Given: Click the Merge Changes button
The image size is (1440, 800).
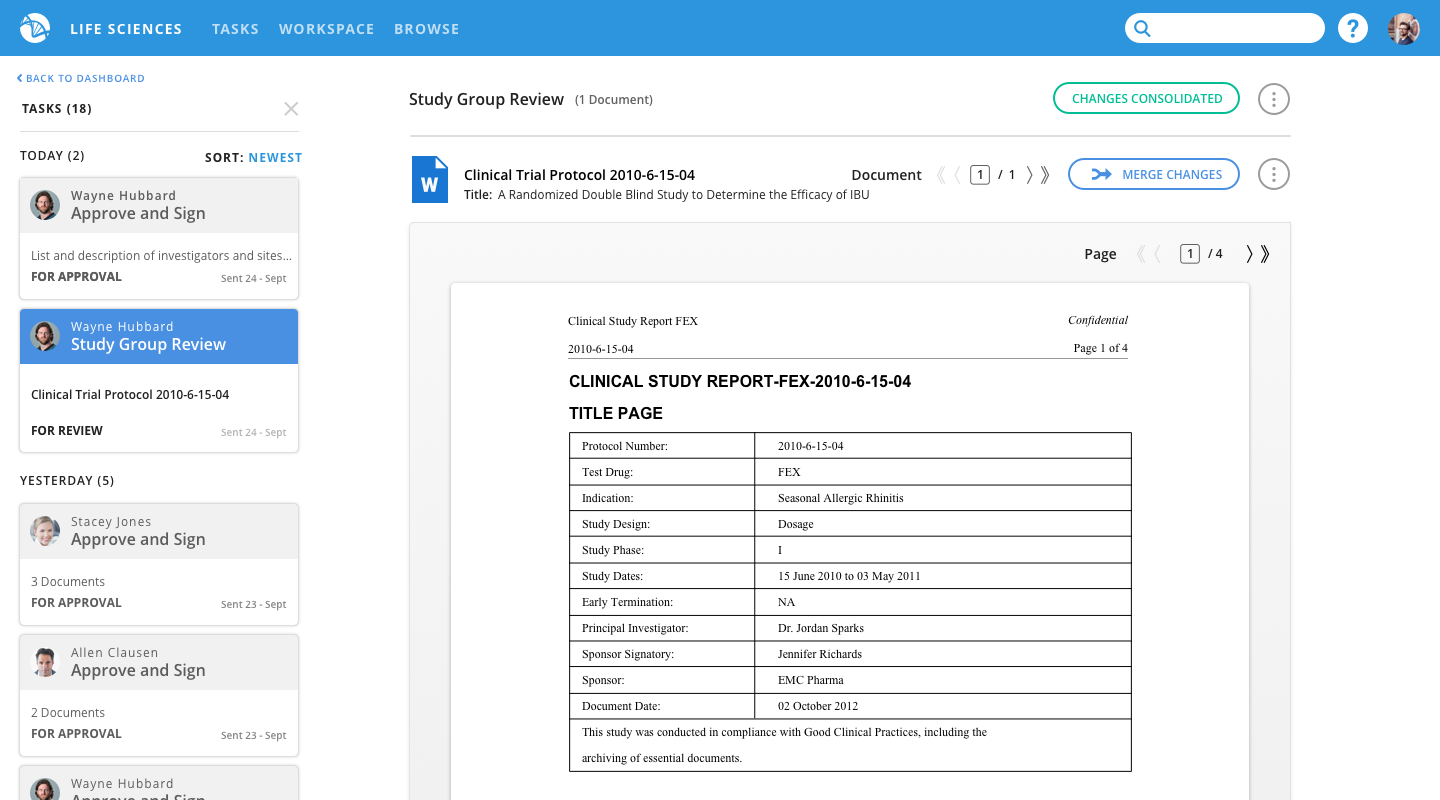Looking at the screenshot, I should (x=1154, y=175).
